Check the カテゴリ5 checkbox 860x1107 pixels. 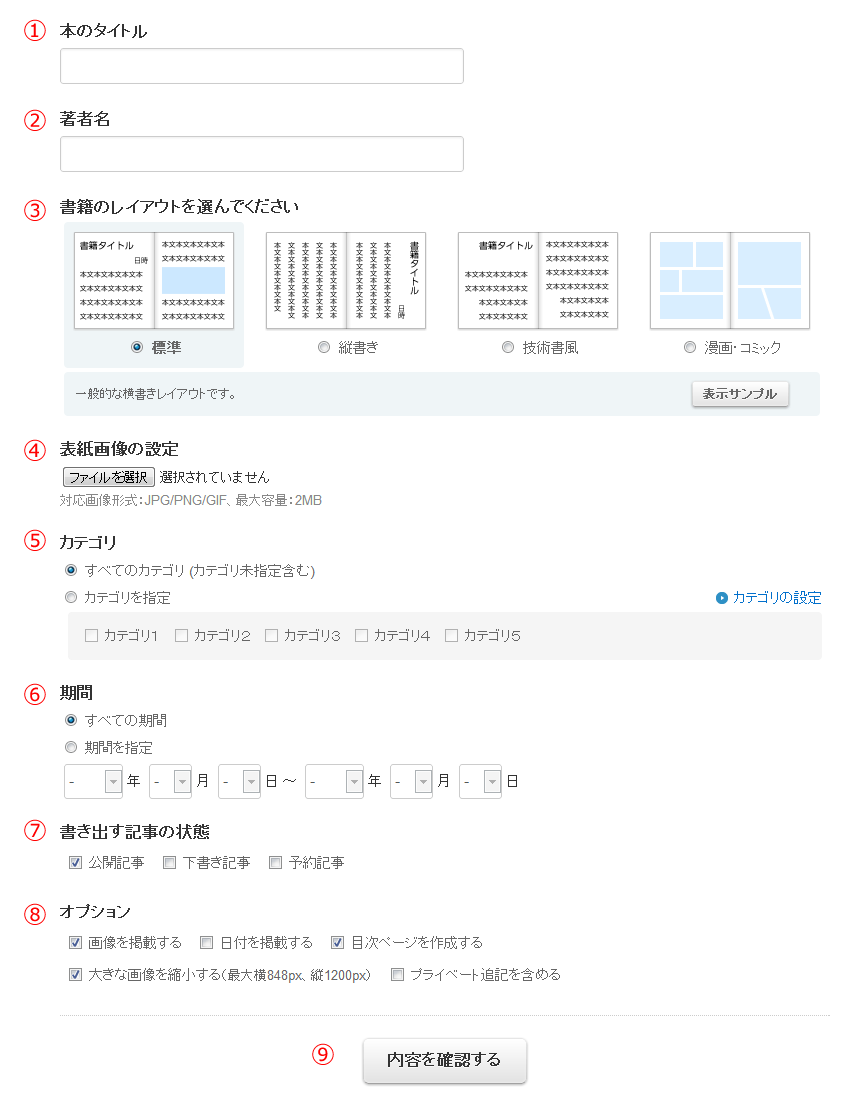click(451, 635)
